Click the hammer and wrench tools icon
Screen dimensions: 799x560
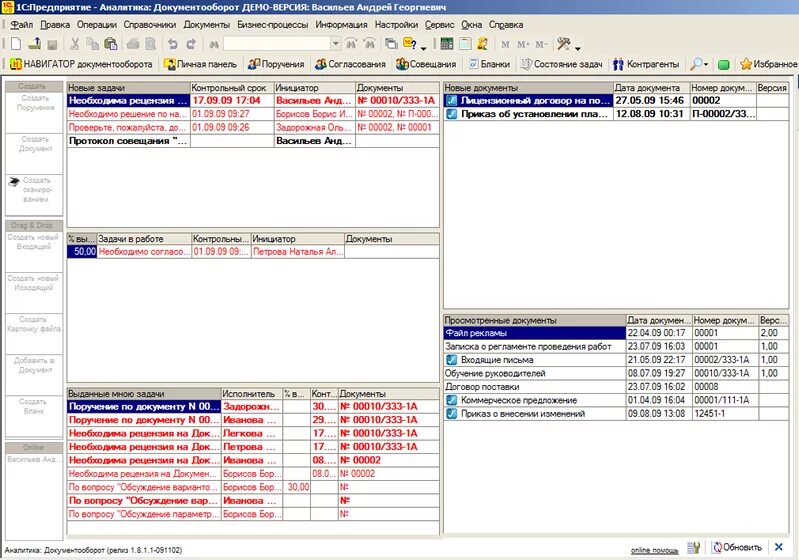pos(564,44)
